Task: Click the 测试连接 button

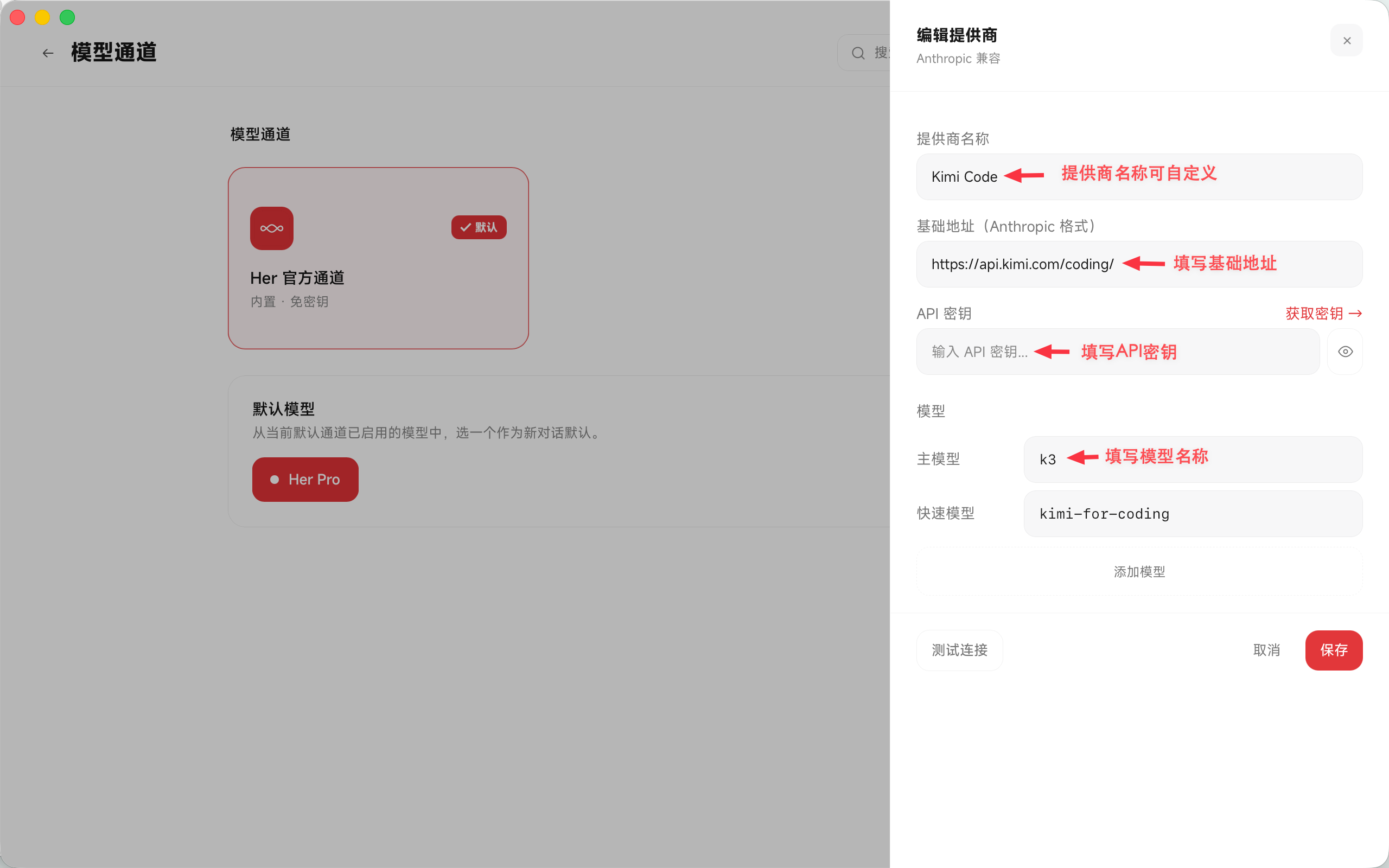Action: click(x=959, y=650)
